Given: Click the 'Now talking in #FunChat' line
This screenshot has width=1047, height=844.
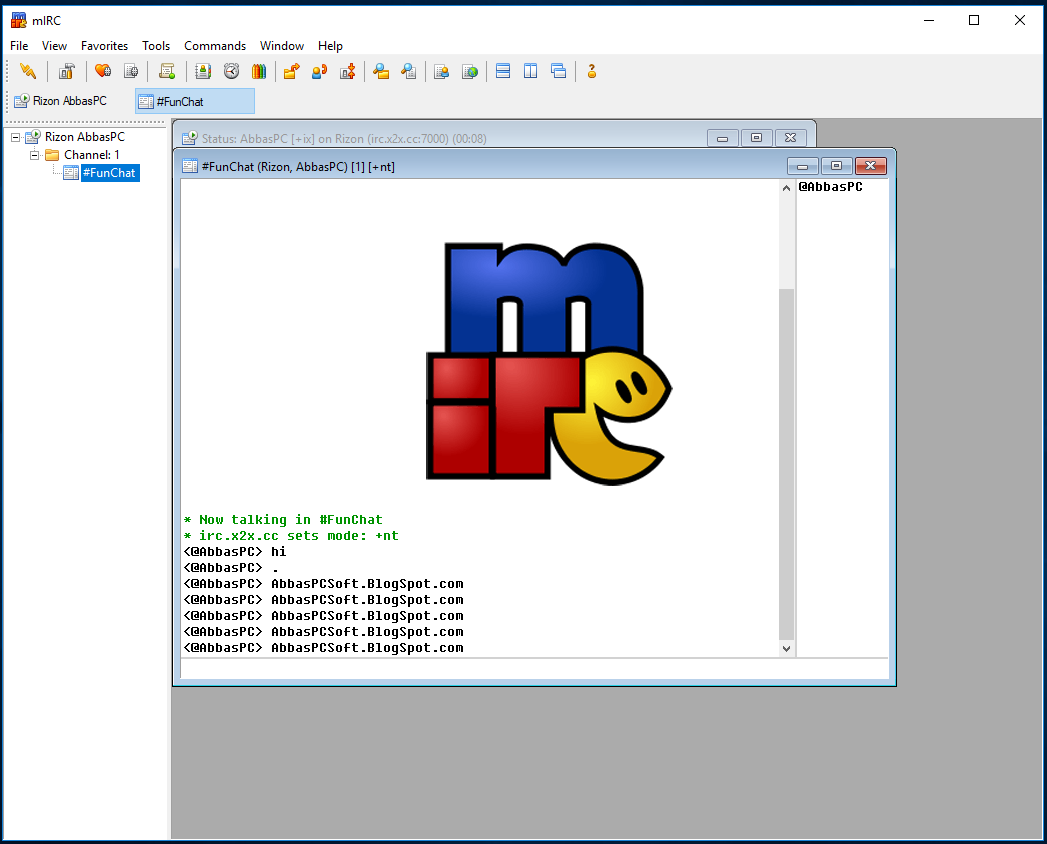Looking at the screenshot, I should pos(284,519).
